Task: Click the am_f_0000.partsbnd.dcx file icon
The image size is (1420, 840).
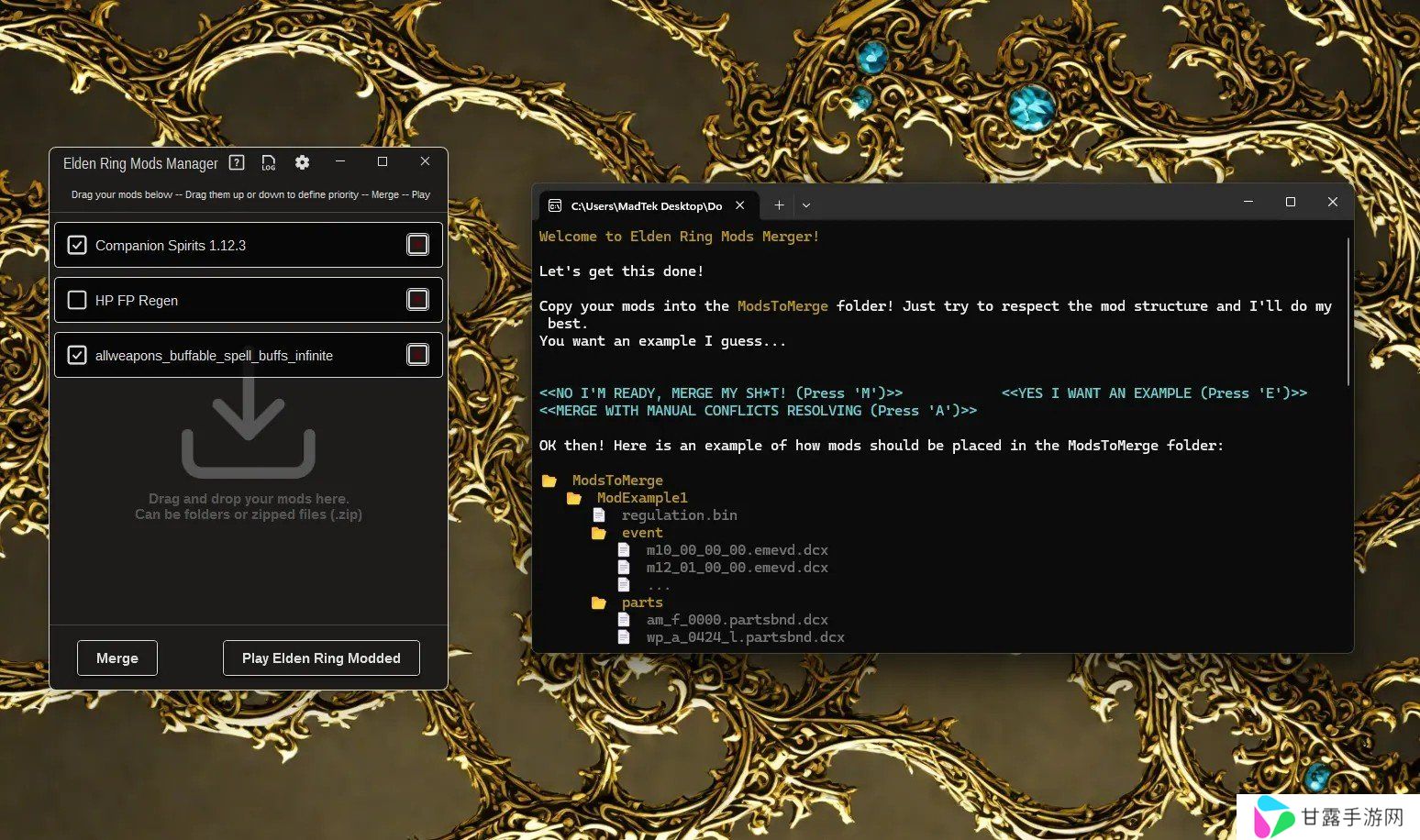Action: 624,620
